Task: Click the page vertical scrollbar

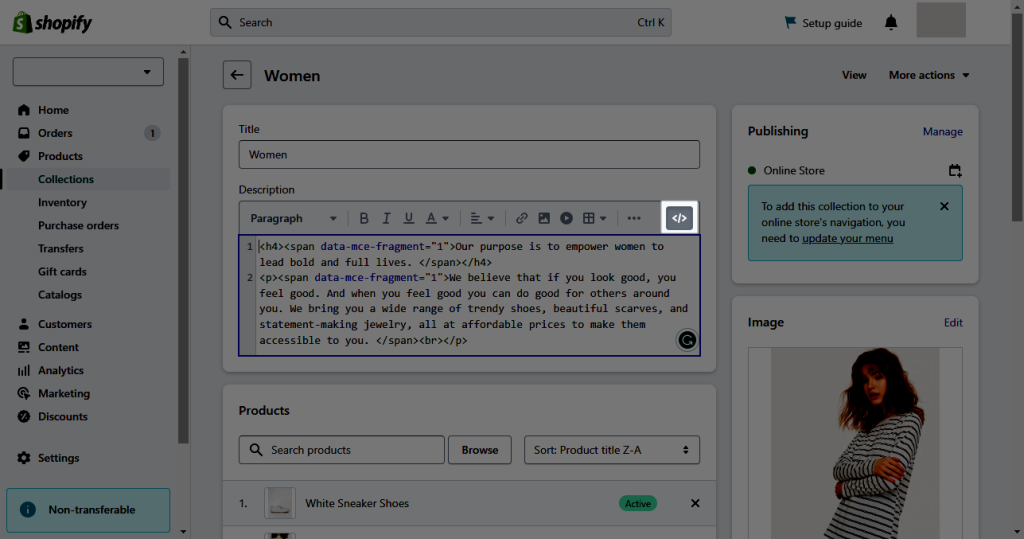Action: [1017, 118]
